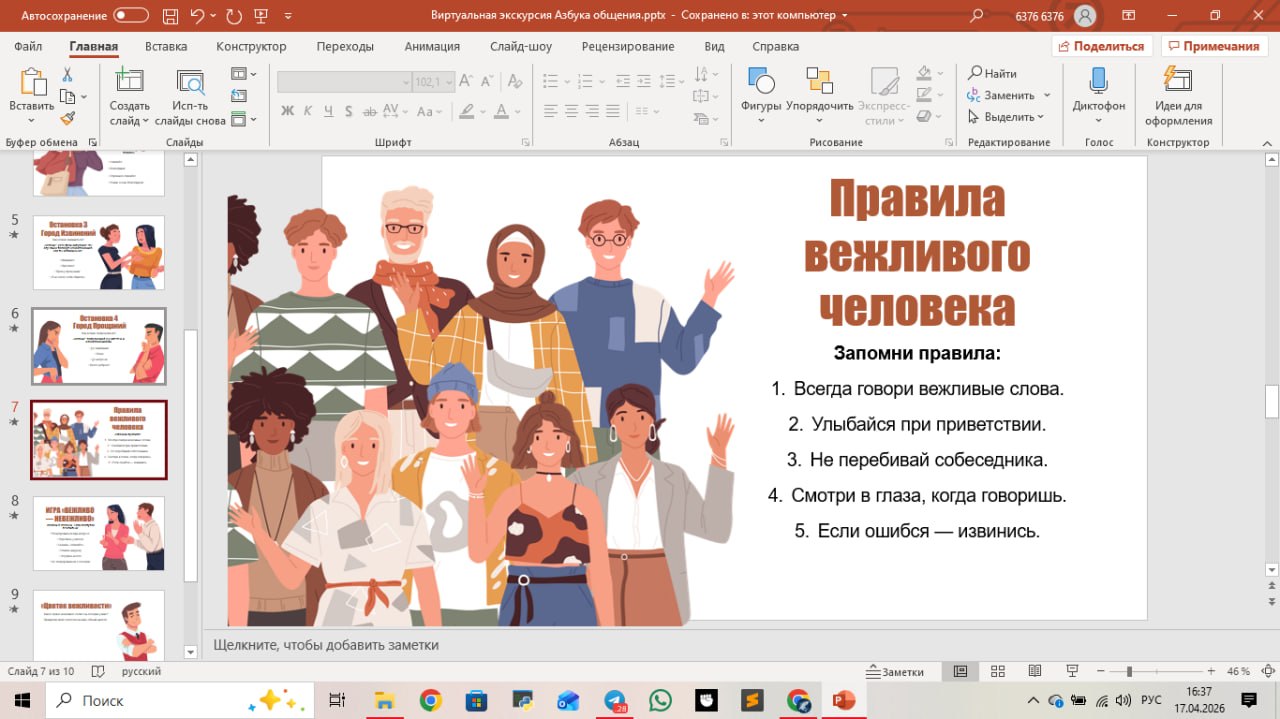Select the Format Painter brush icon

67,118
